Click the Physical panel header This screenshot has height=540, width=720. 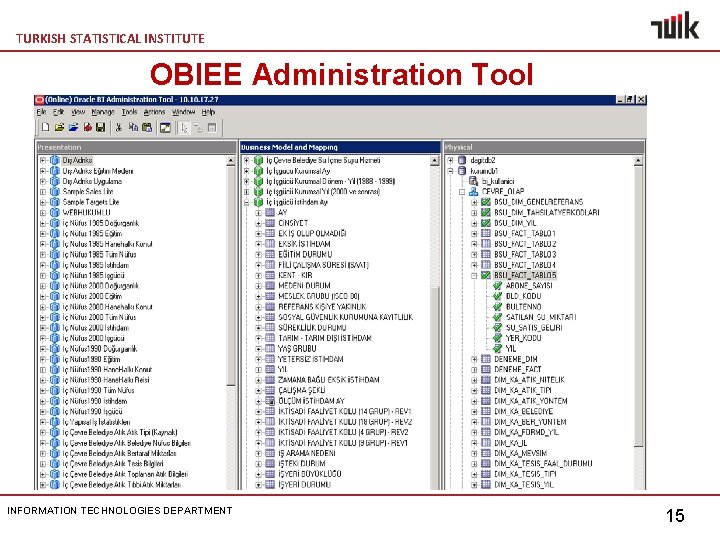coord(544,147)
